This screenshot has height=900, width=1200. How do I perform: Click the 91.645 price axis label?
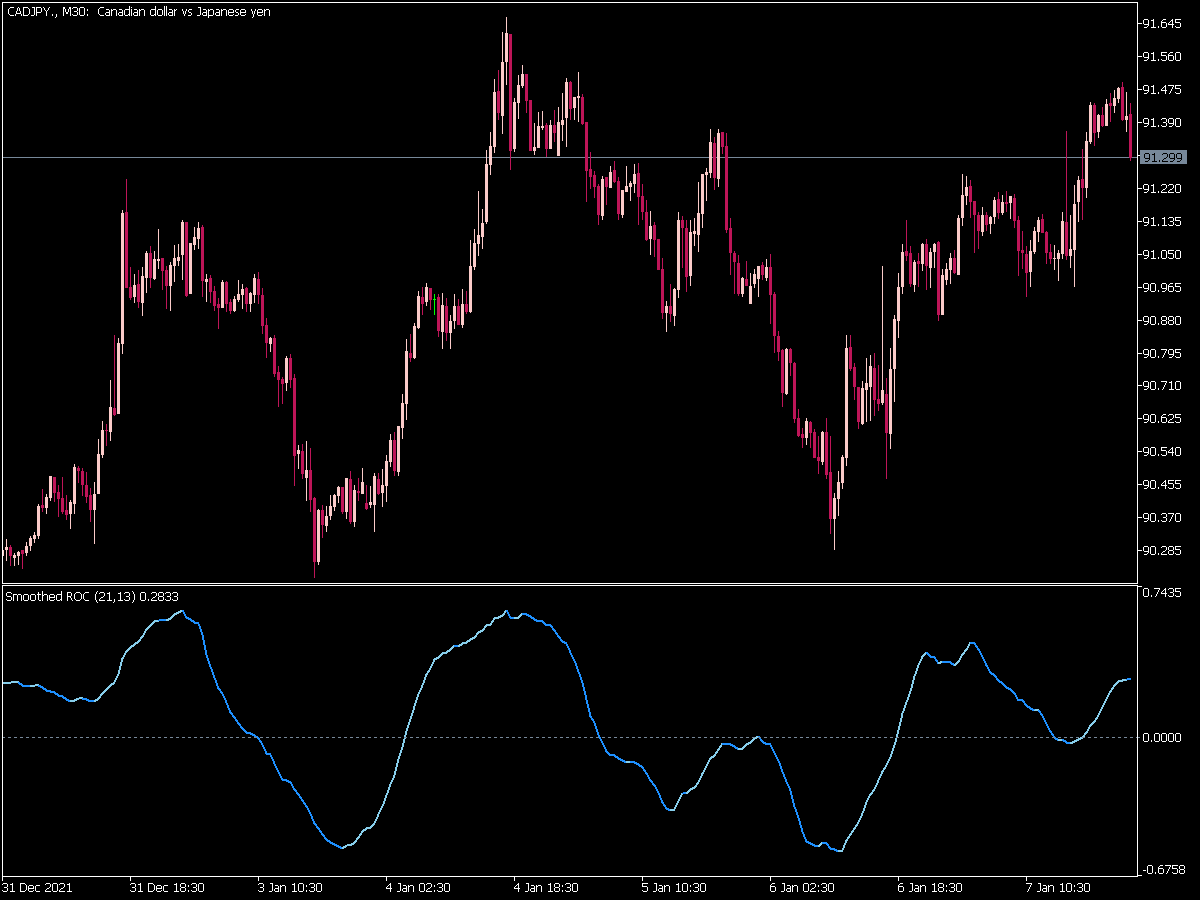pos(1162,23)
